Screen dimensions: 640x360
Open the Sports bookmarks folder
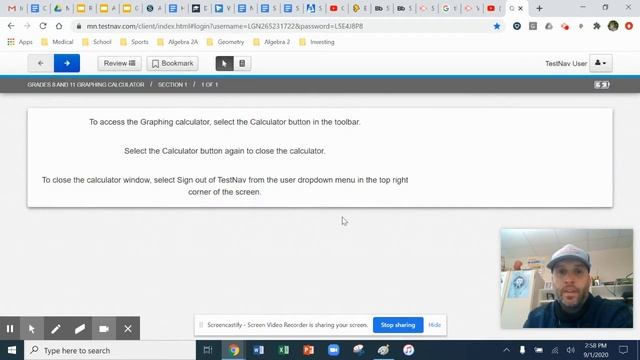[x=134, y=42]
